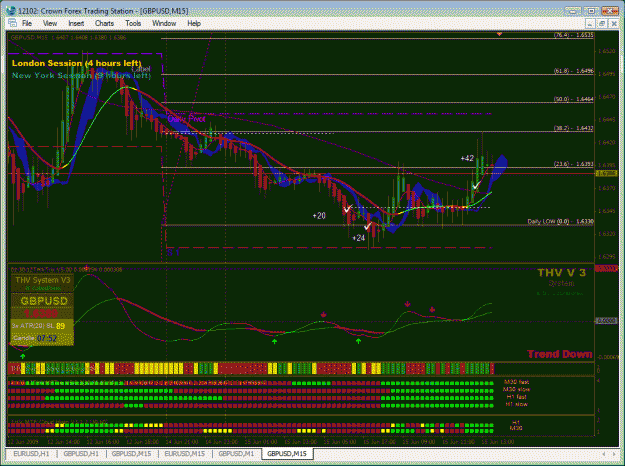Select the 'New York Session' label

pos(81,75)
